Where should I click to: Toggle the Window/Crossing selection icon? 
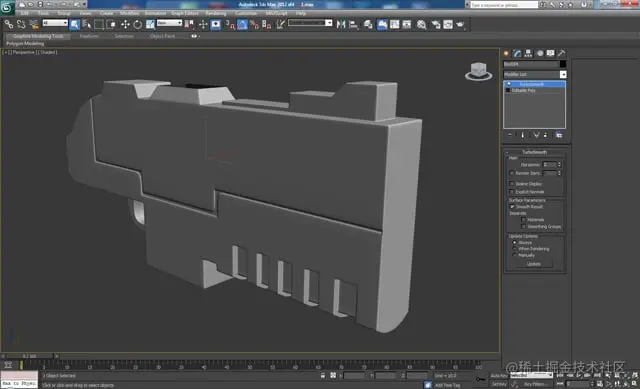point(111,24)
